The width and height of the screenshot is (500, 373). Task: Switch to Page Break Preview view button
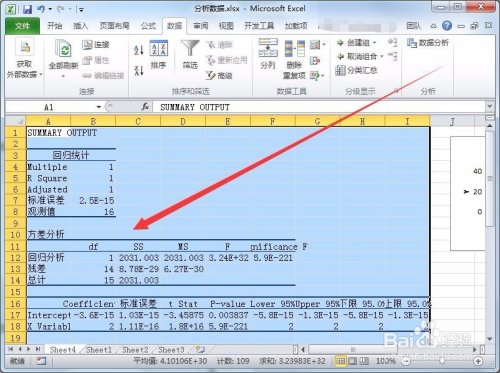click(364, 361)
